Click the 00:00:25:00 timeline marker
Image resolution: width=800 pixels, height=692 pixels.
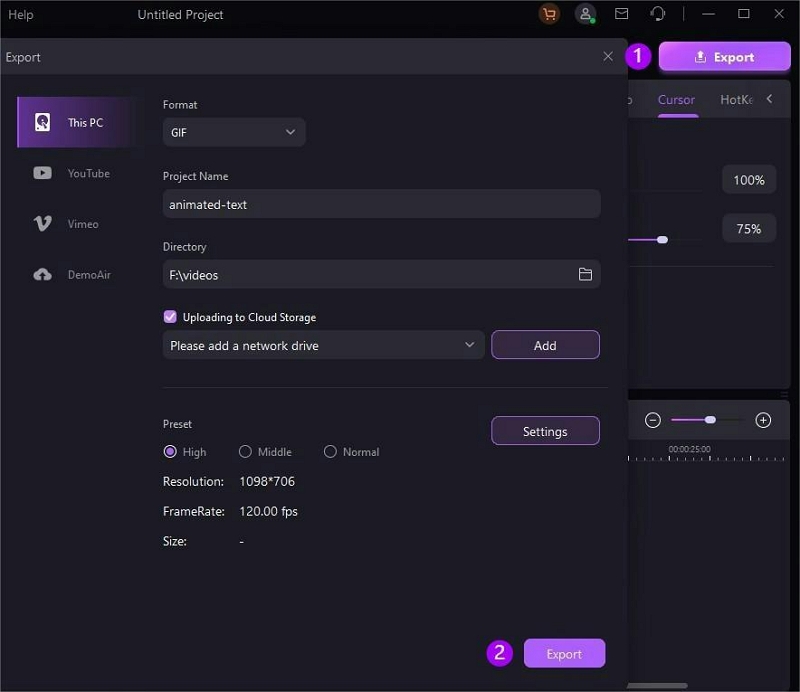689,449
